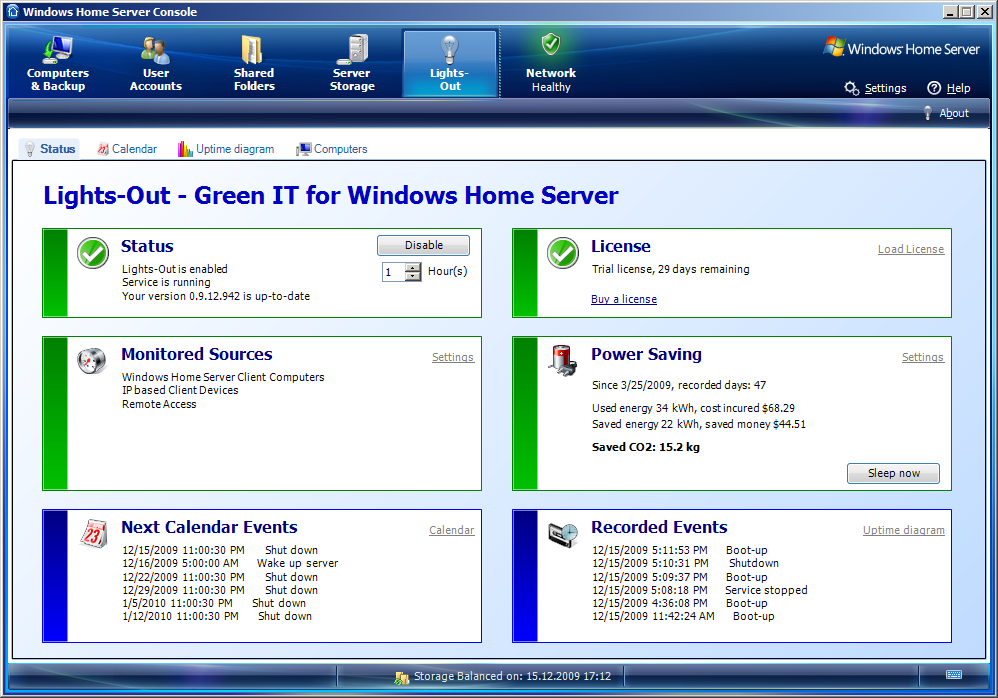Switch to the Computers tab
The height and width of the screenshot is (698, 998).
(332, 149)
